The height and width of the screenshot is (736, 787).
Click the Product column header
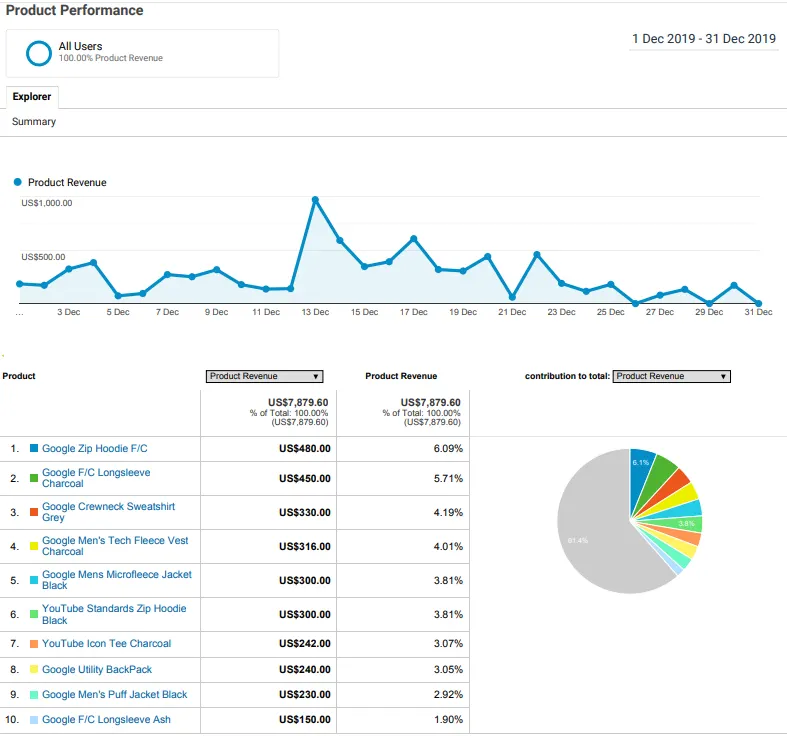(x=19, y=376)
